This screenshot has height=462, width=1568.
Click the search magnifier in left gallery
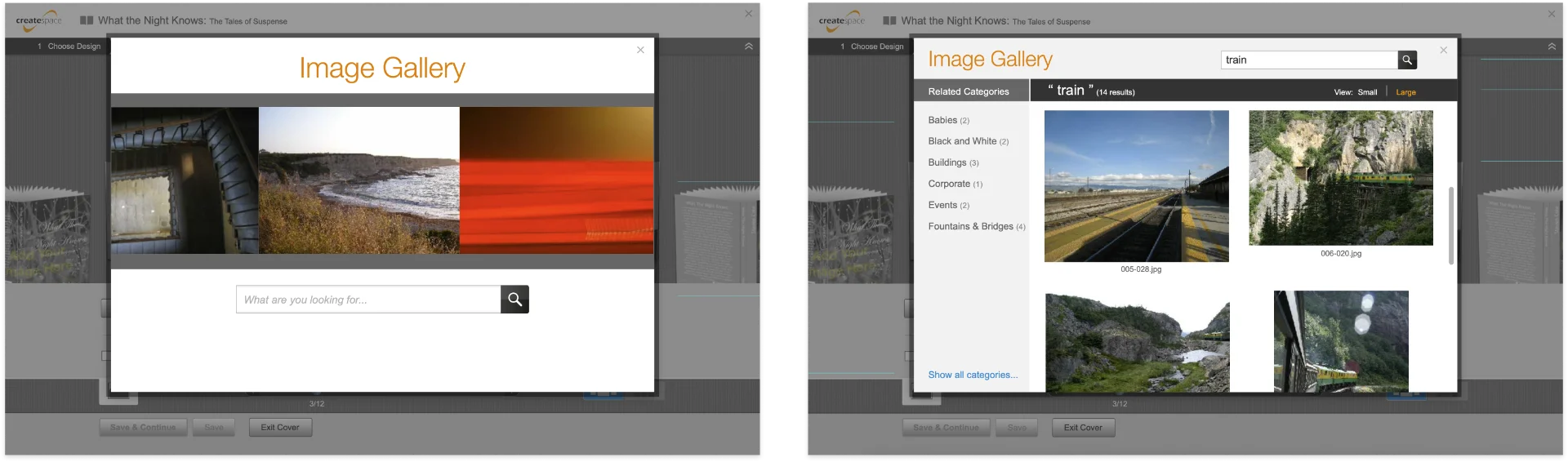click(514, 300)
